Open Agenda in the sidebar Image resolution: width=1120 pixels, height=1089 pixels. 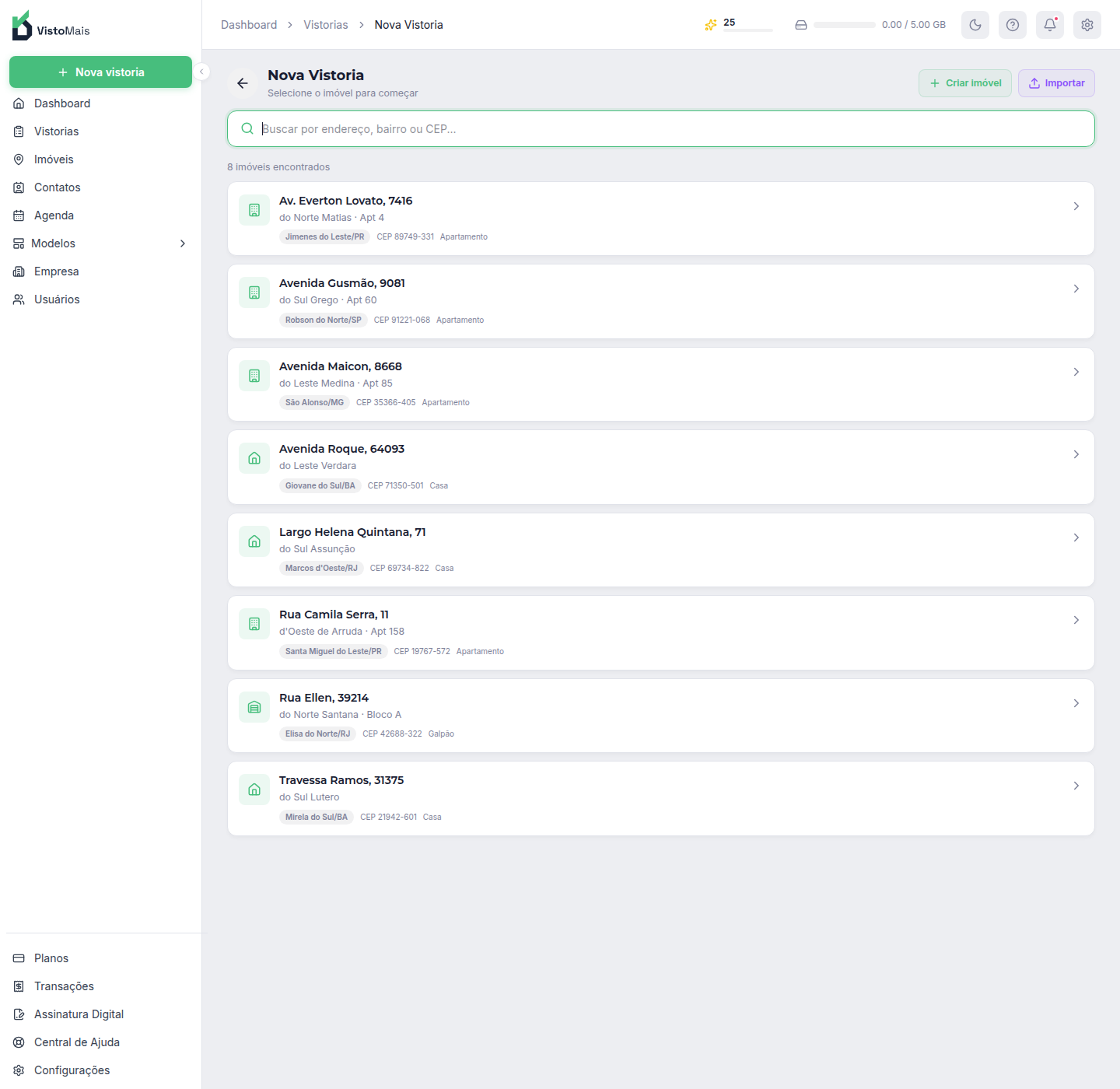[x=101, y=215]
